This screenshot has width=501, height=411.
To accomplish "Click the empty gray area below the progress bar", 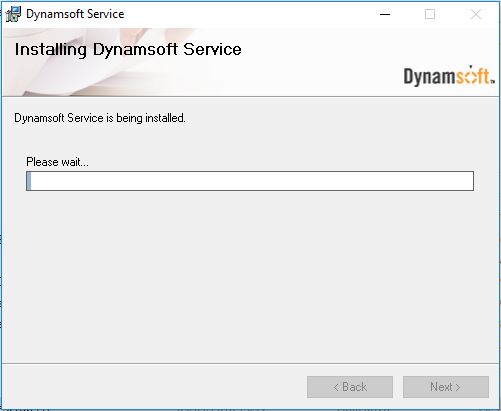I will pyautogui.click(x=250, y=277).
